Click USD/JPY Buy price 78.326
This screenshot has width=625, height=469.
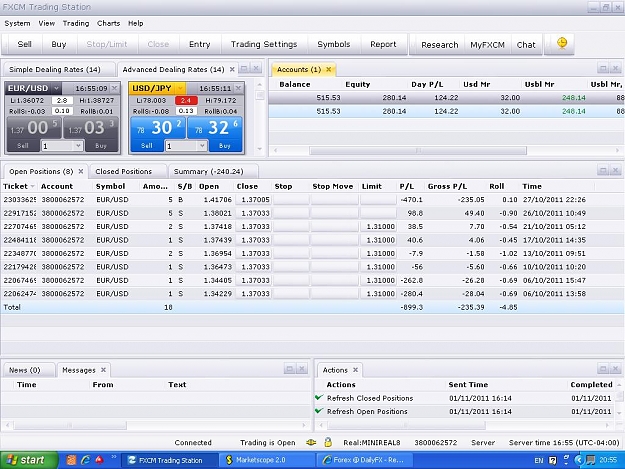[x=215, y=128]
